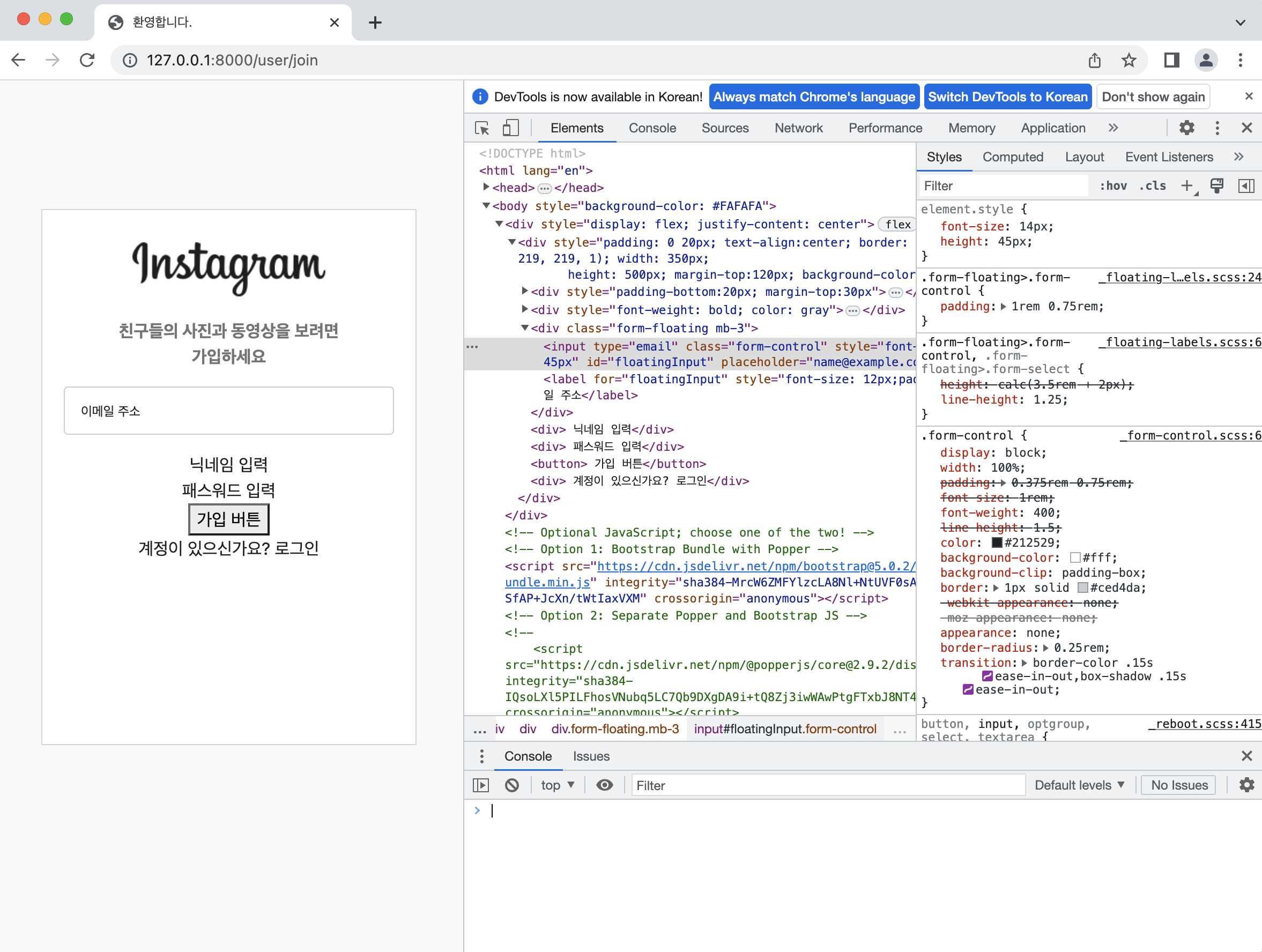This screenshot has width=1262, height=952.
Task: Click Switch DevTools to Korean button
Action: (1007, 96)
